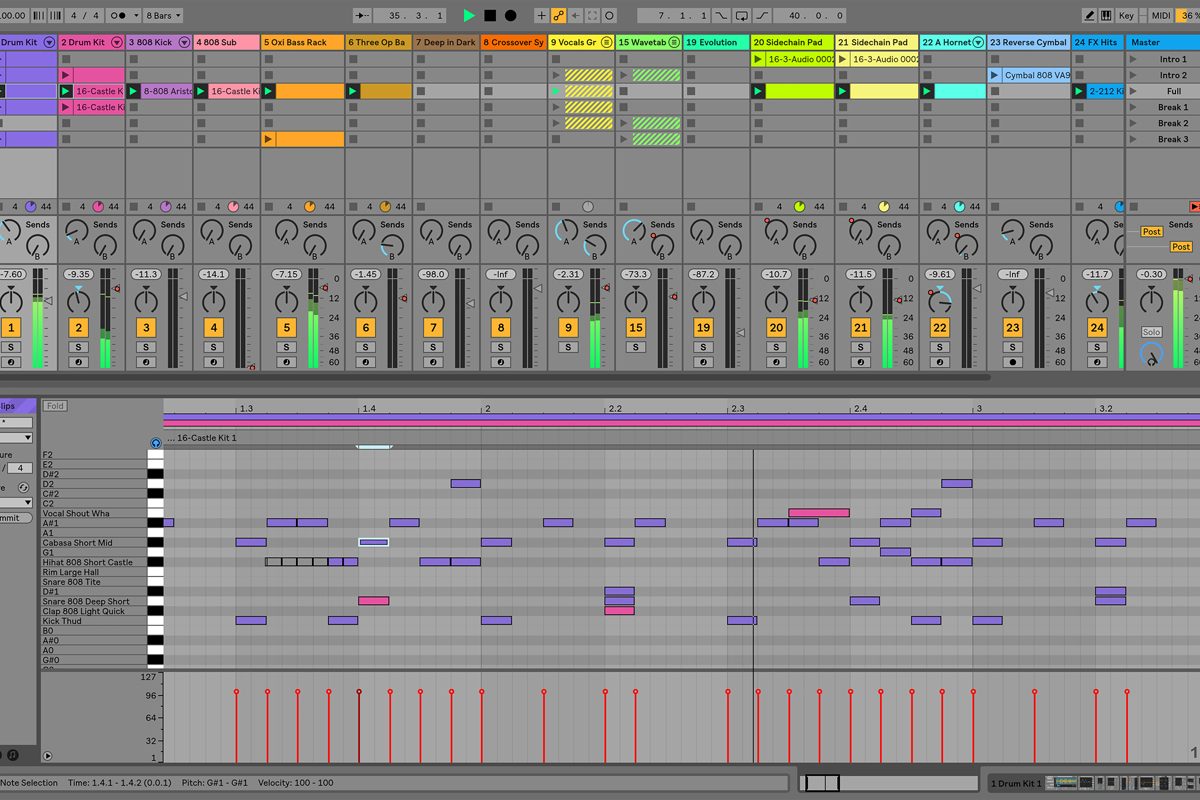This screenshot has height=800, width=1200.
Task: Launch the Cymbal 808 VA9 clip
Action: 995,75
